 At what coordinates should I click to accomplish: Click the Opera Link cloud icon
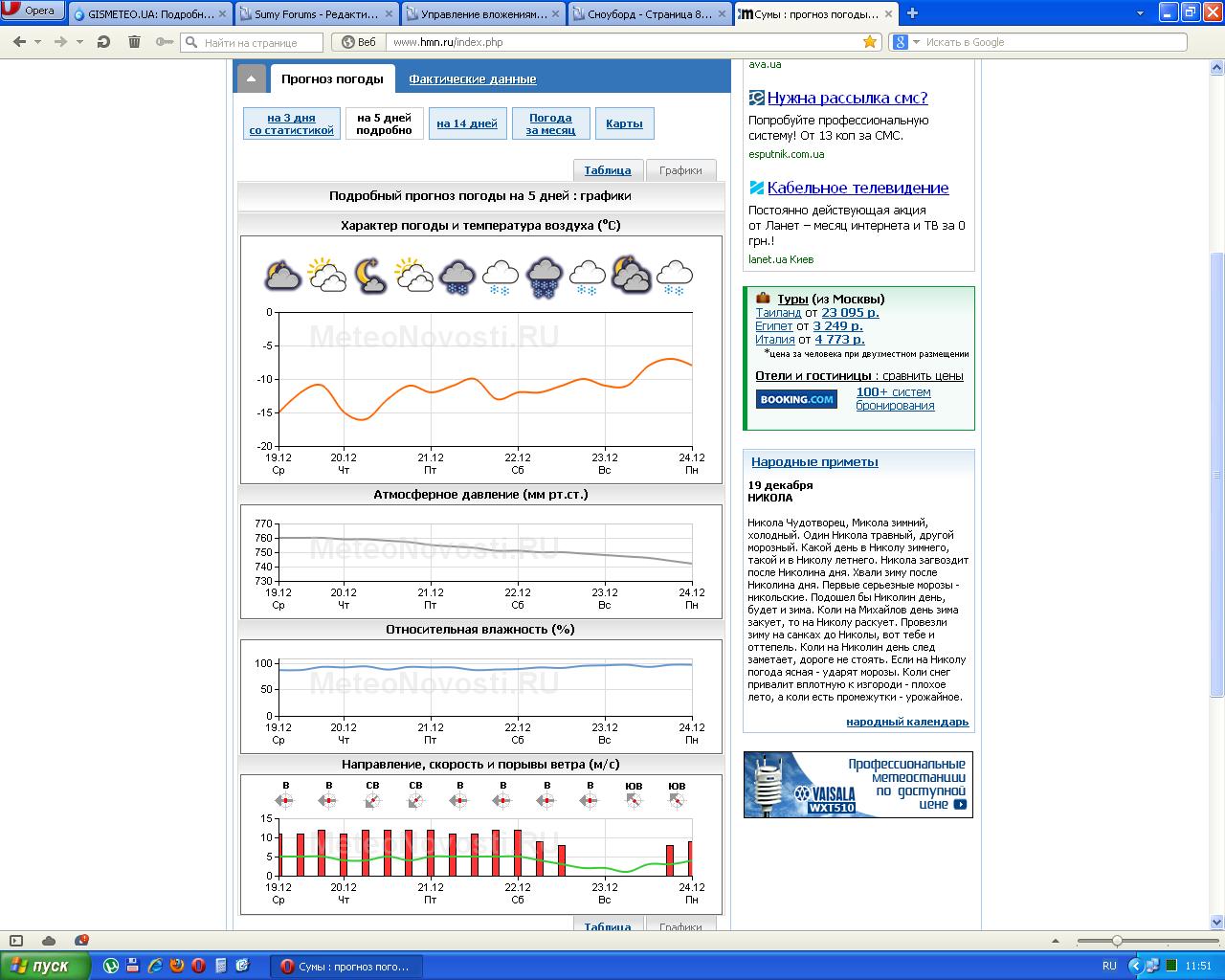point(49,941)
